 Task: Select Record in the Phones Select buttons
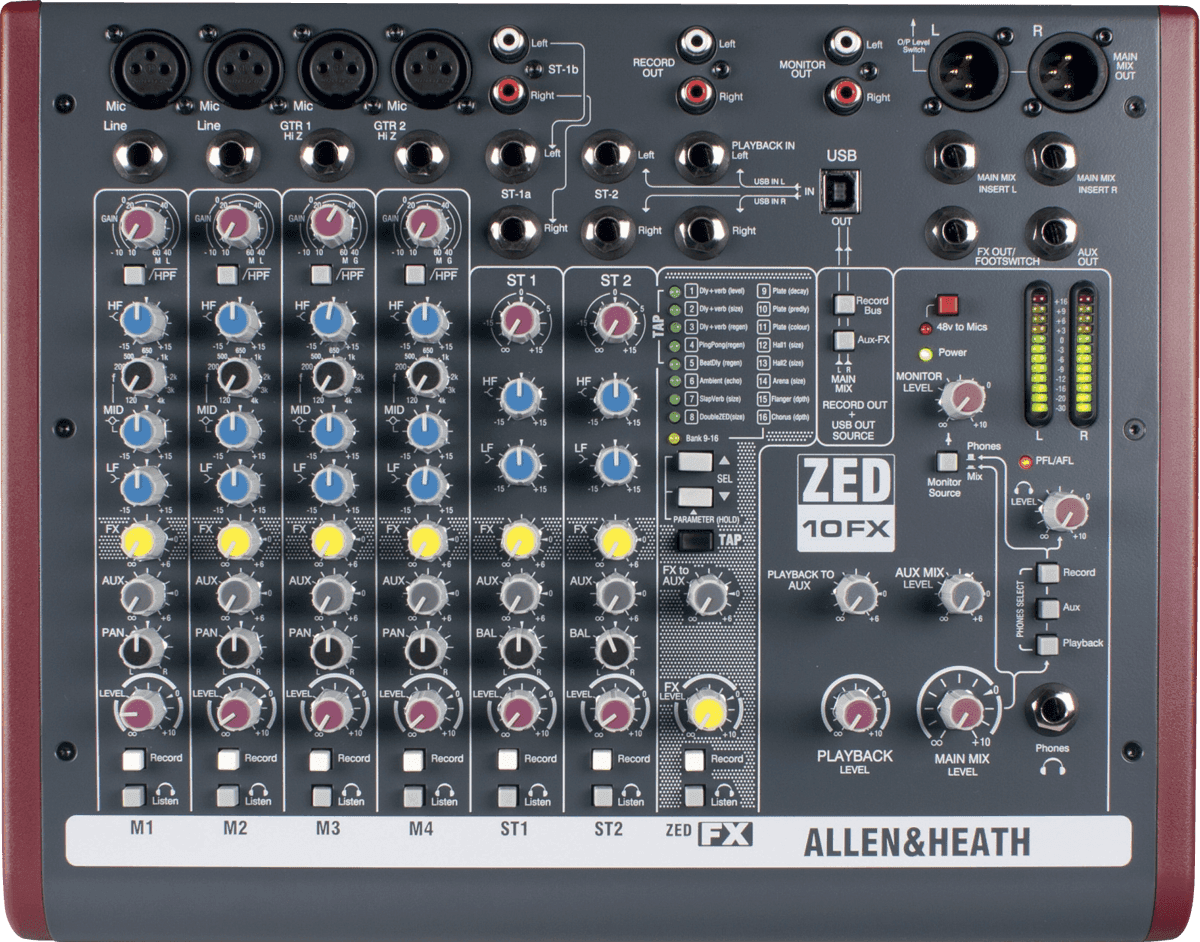tap(1047, 574)
